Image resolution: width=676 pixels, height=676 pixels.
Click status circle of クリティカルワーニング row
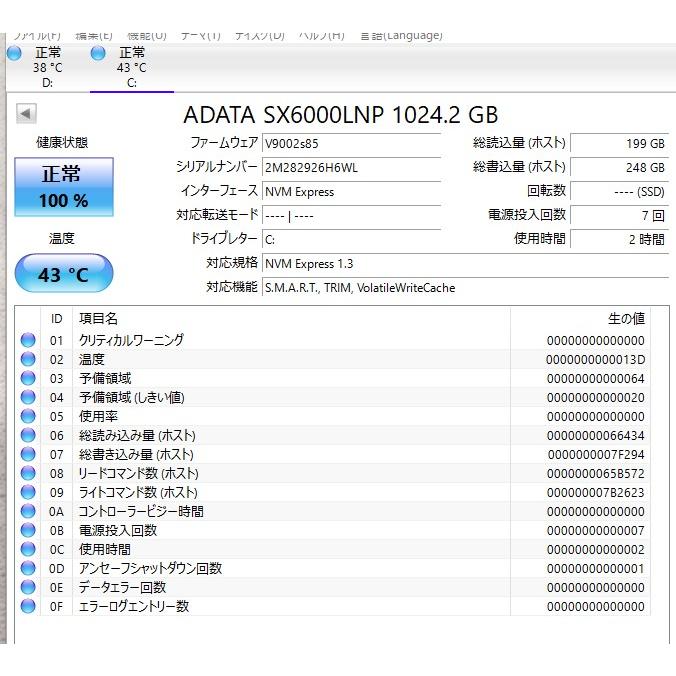(x=28, y=340)
